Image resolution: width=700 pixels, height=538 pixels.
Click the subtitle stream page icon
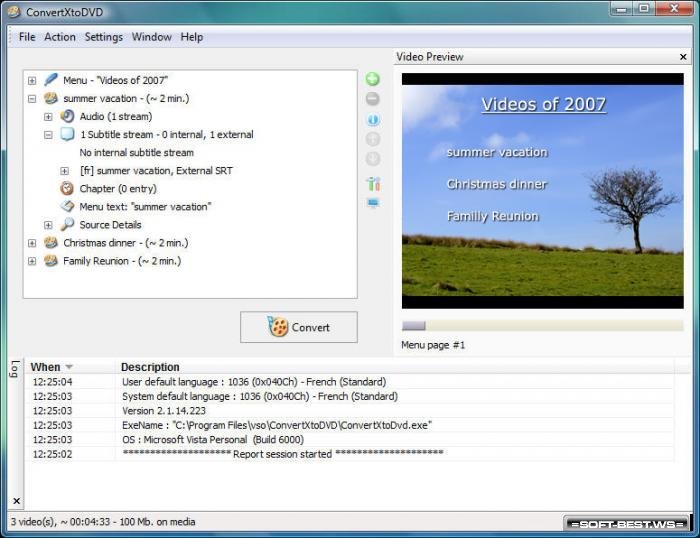67,134
